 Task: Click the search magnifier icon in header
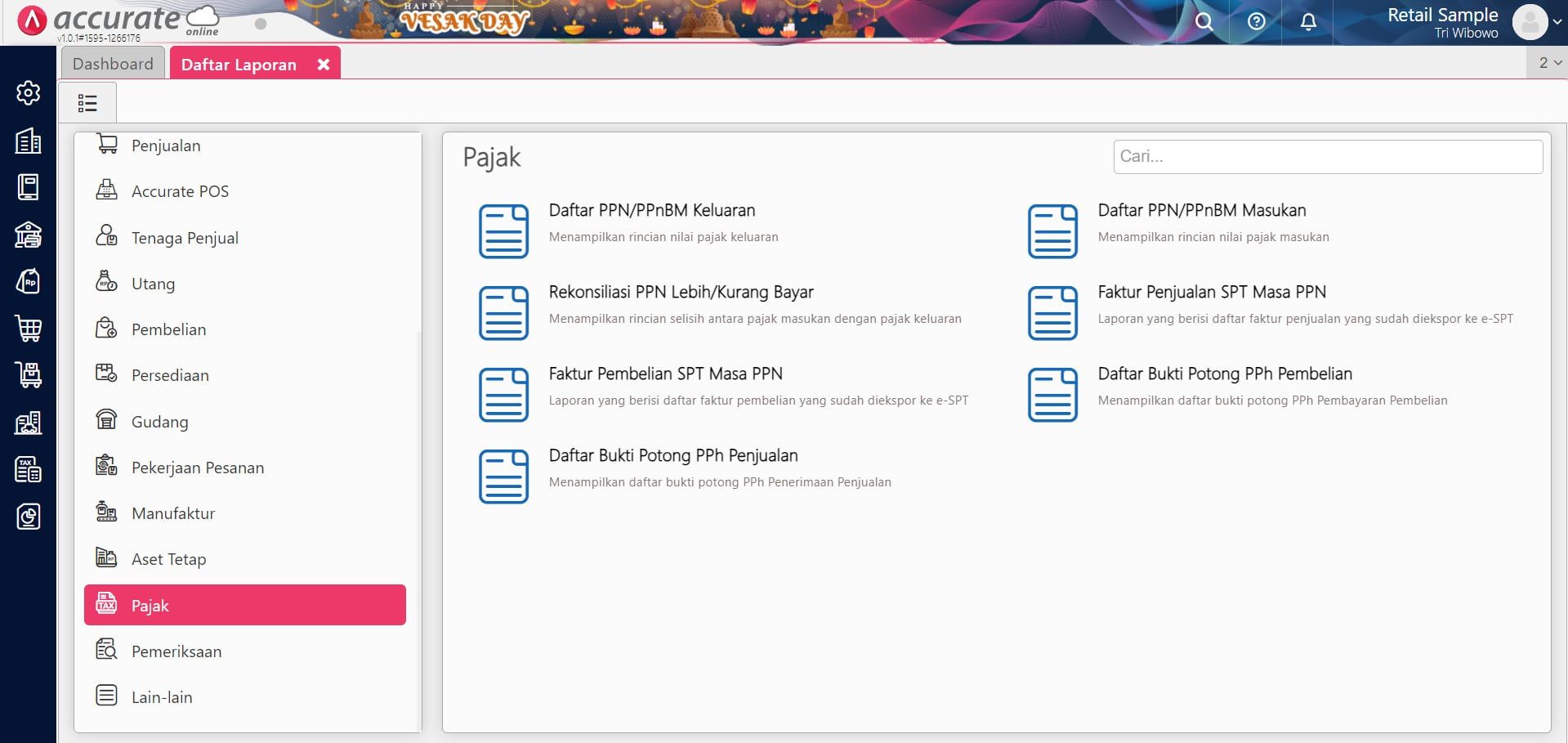[x=1204, y=22]
